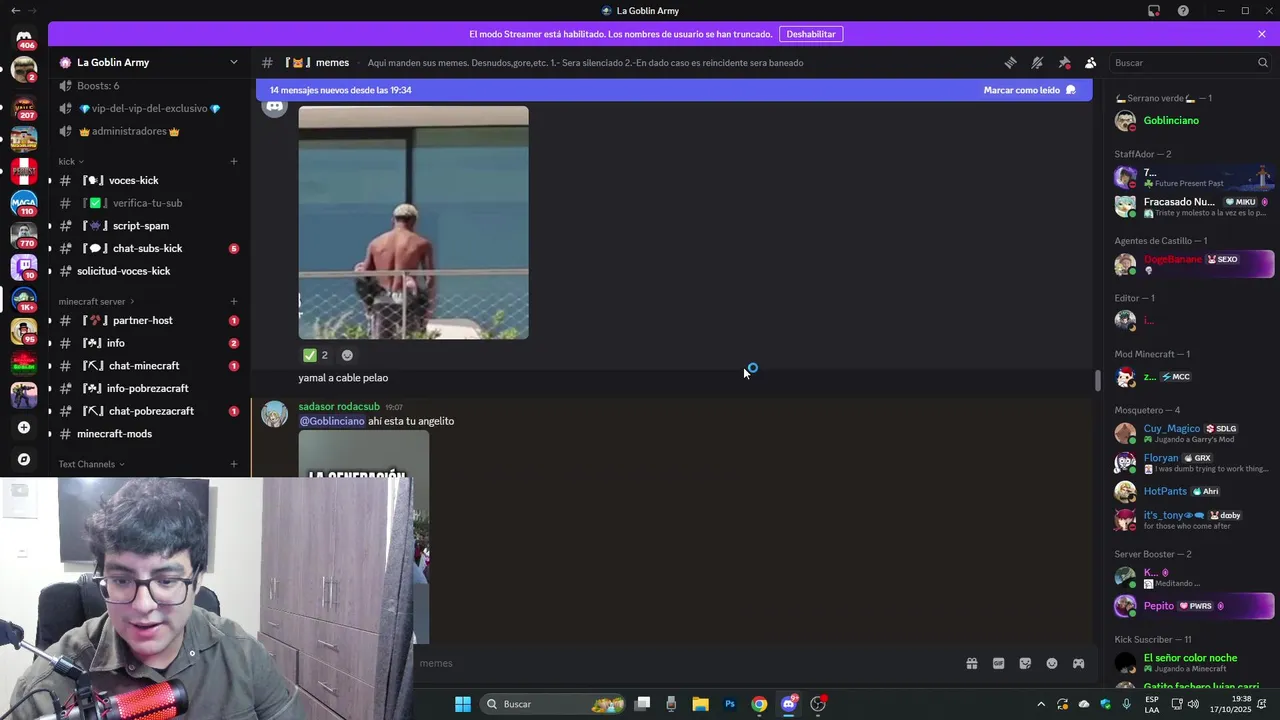Open File Explorer from the taskbar
The height and width of the screenshot is (720, 1280).
pyautogui.click(x=700, y=704)
